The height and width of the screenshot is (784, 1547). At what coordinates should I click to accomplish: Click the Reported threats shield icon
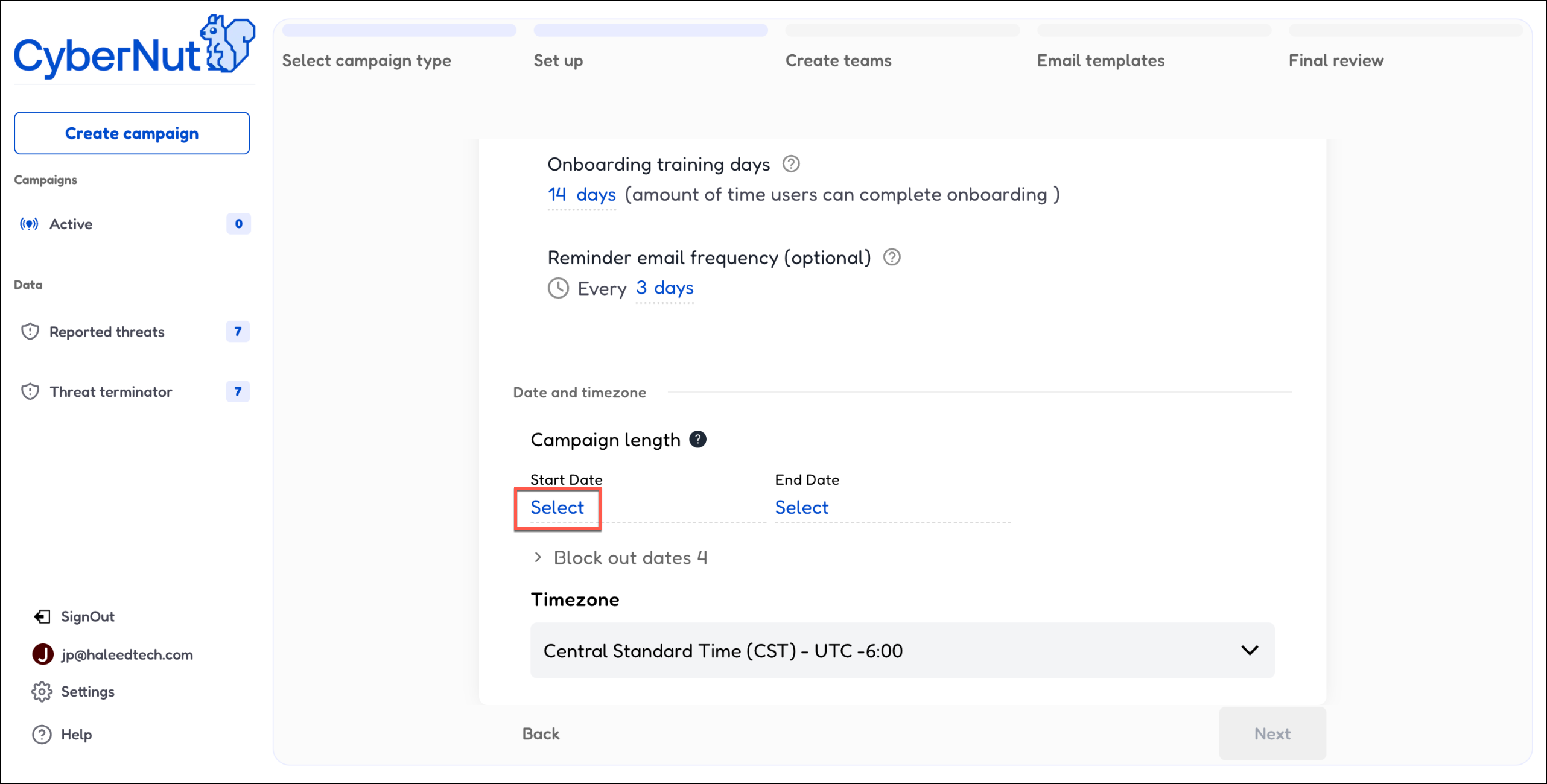point(30,332)
